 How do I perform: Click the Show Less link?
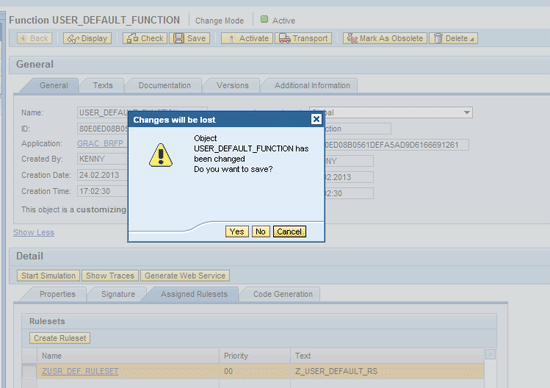pyautogui.click(x=34, y=233)
